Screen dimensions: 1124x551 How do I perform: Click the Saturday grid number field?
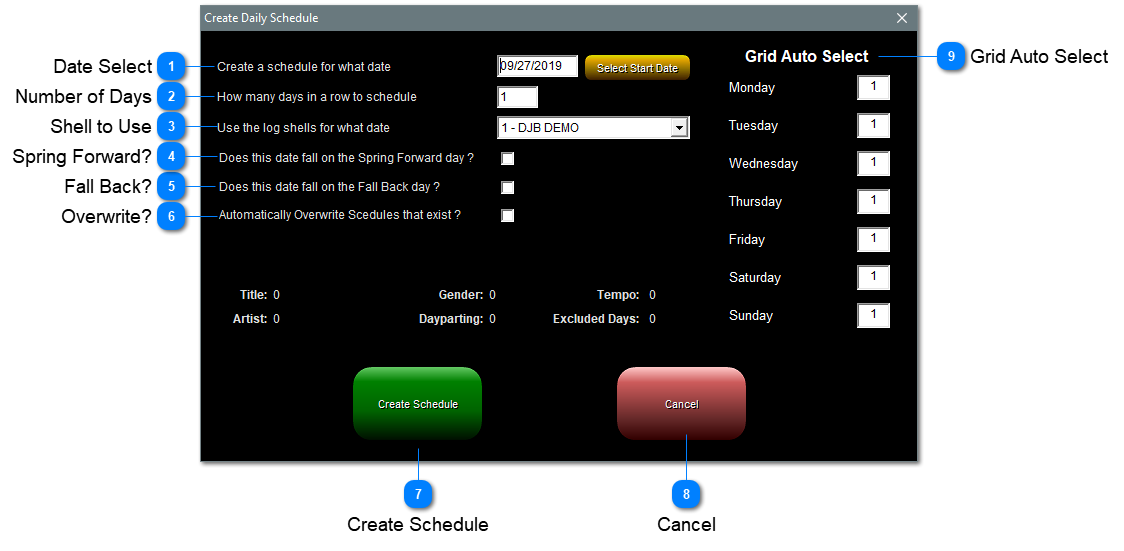(x=873, y=277)
